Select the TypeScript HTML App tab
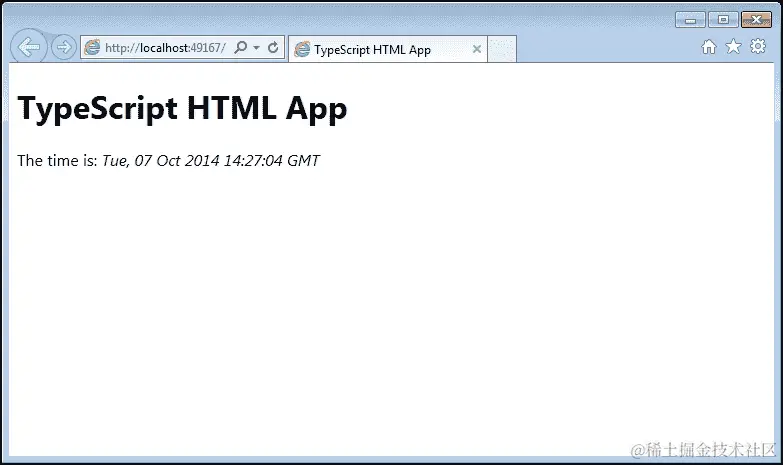783x465 pixels. pos(388,49)
